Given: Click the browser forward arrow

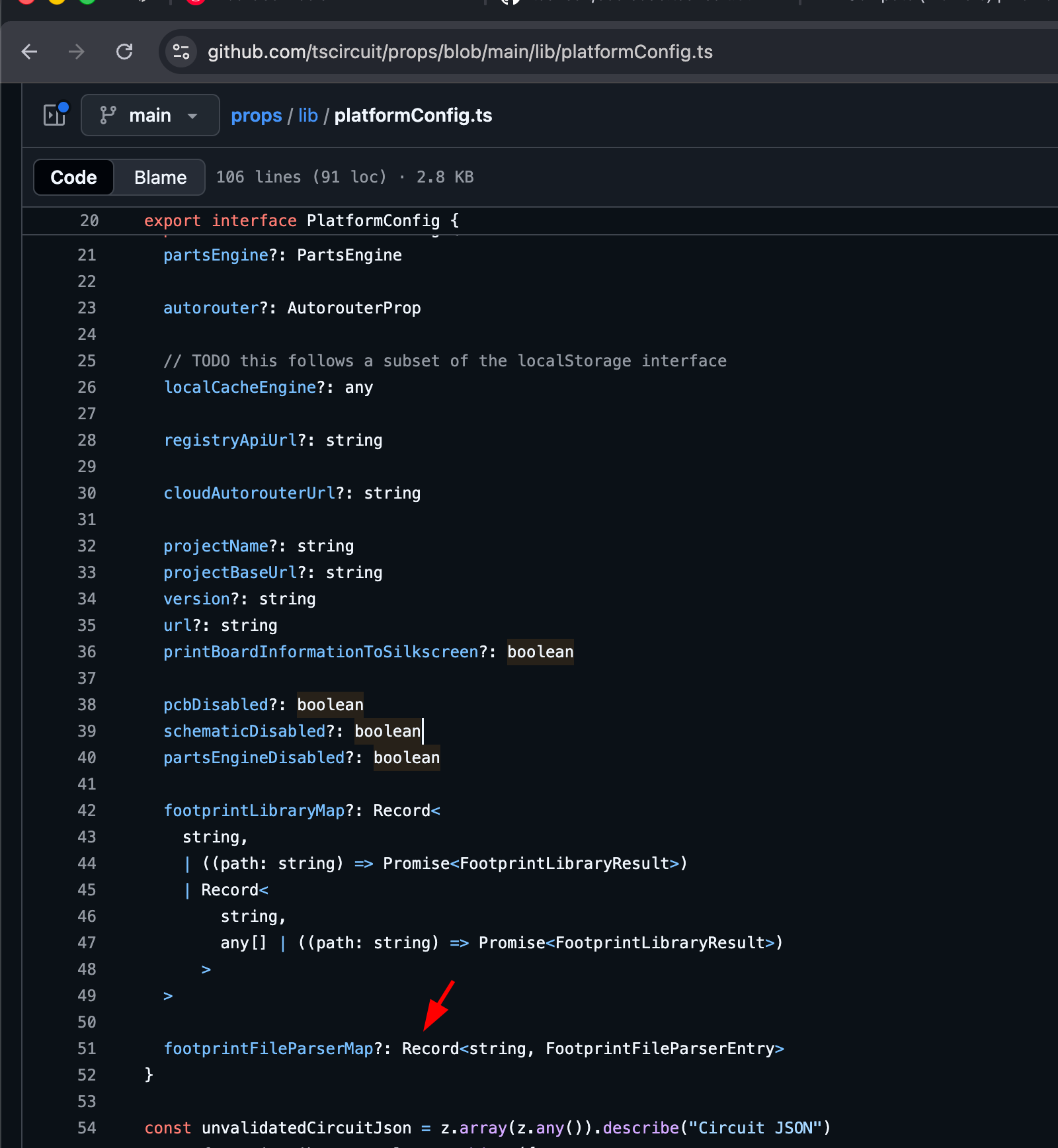Looking at the screenshot, I should (x=77, y=52).
